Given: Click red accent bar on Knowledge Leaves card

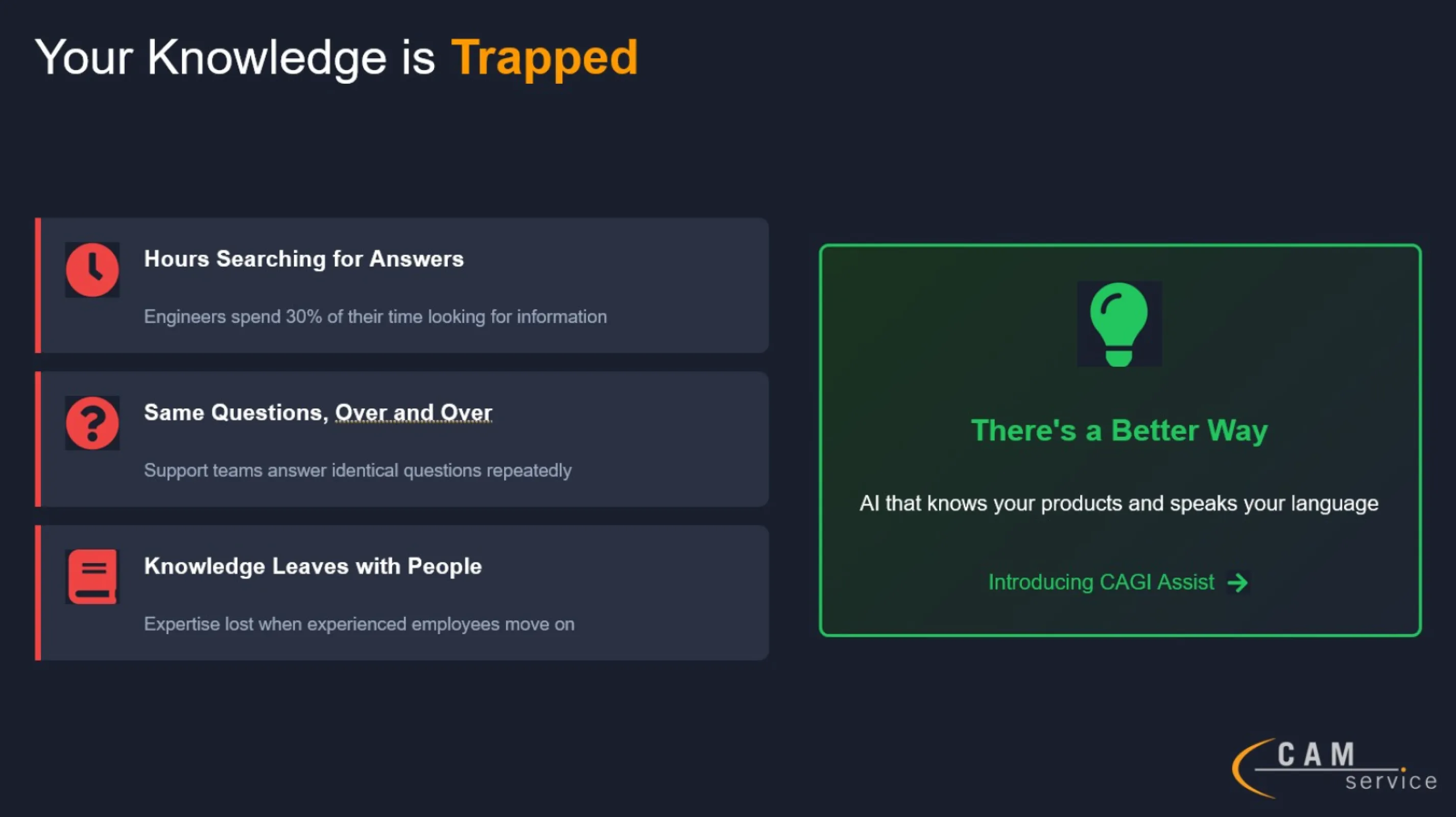Looking at the screenshot, I should 38,593.
